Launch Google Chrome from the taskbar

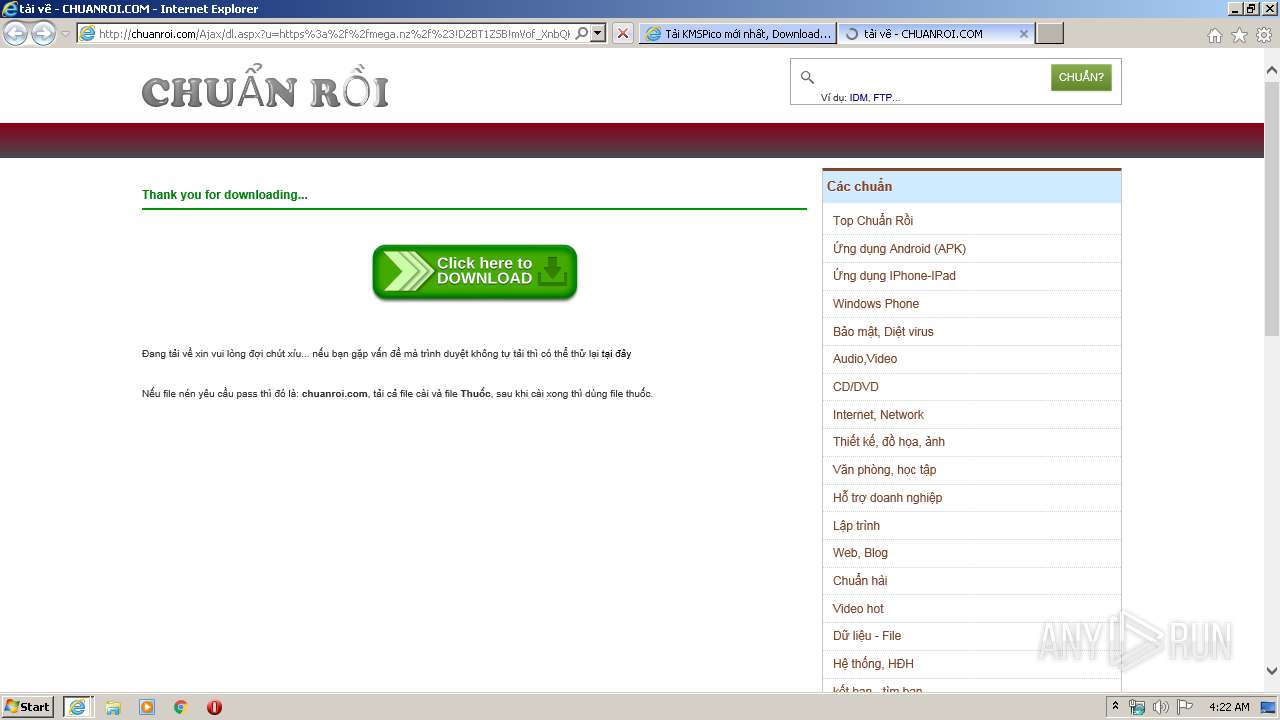coord(181,707)
